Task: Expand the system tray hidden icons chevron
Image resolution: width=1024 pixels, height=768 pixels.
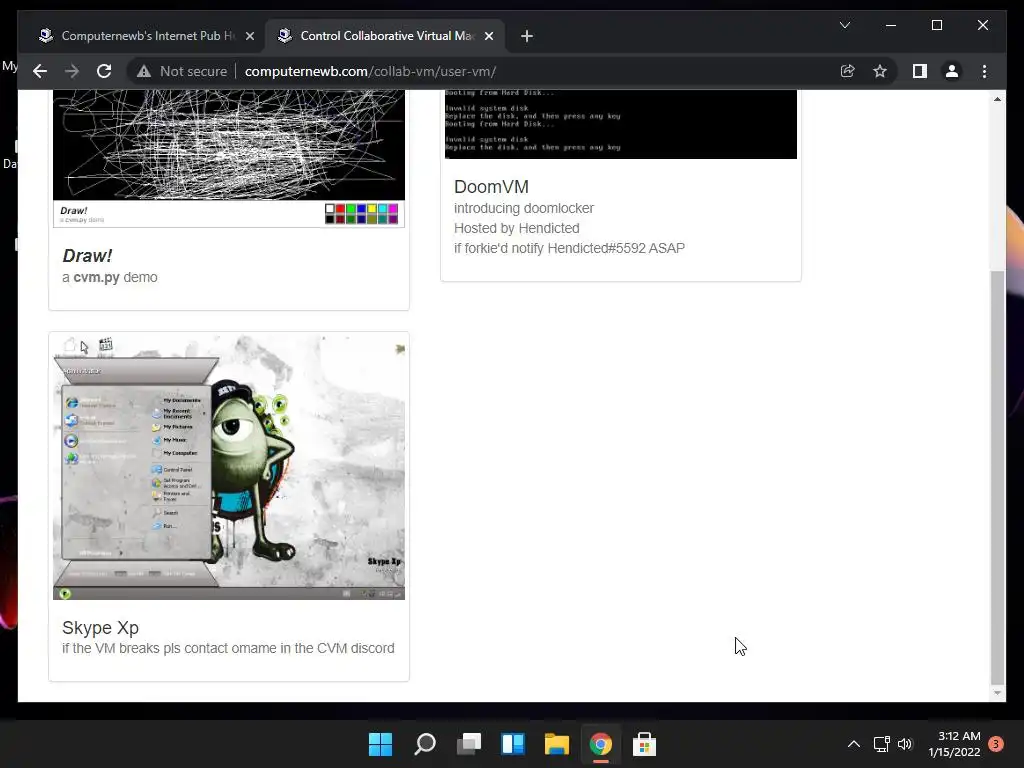Action: tap(854, 744)
